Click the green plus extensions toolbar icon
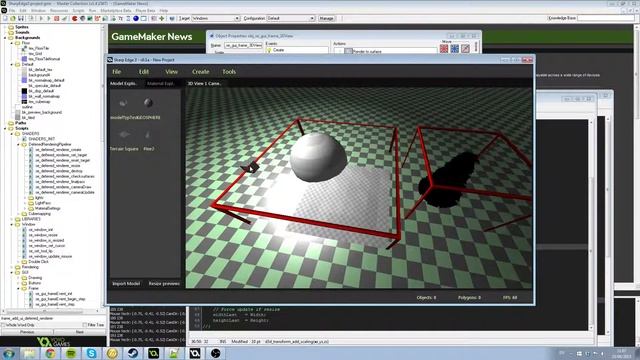 (162, 18)
